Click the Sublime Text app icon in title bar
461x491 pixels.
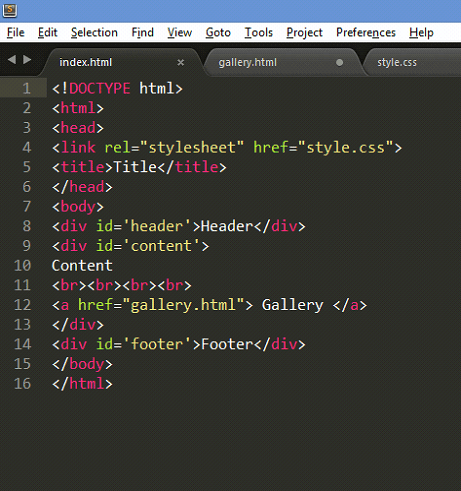pos(10,10)
